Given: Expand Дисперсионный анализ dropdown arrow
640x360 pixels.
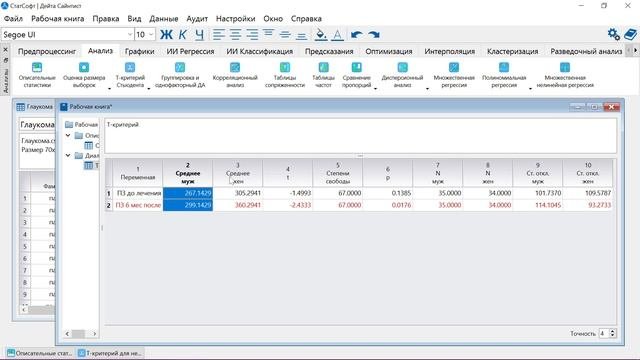Looking at the screenshot, I should [x=427, y=89].
